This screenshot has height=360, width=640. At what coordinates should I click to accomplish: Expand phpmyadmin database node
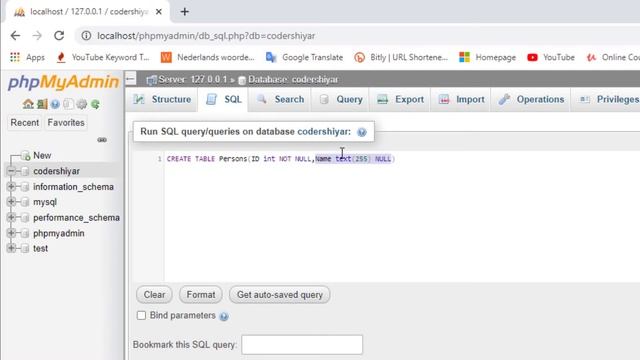coord(11,233)
